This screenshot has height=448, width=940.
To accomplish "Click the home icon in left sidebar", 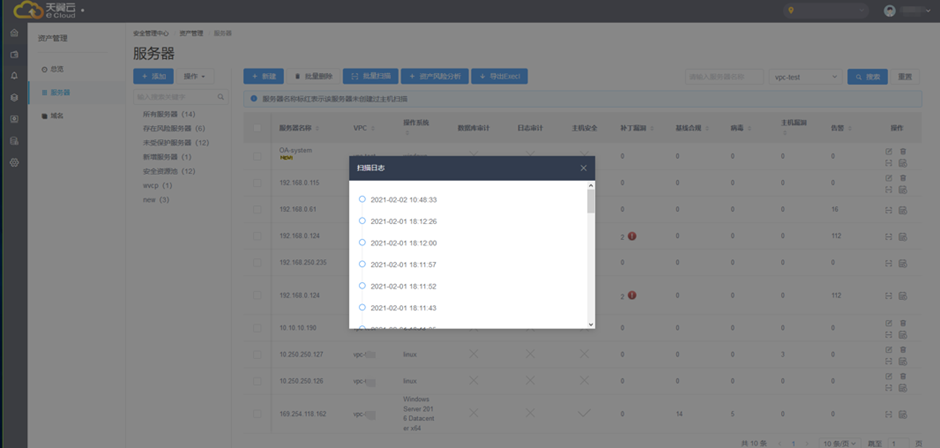I will point(13,33).
